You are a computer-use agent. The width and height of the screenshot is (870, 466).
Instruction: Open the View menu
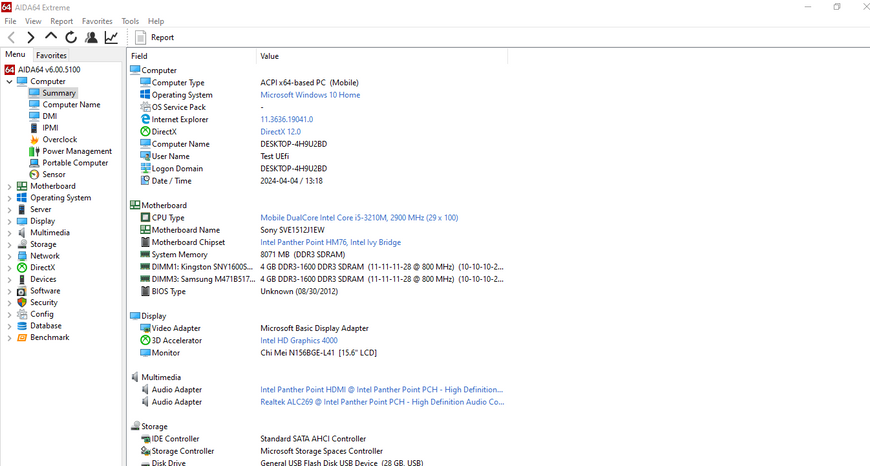(x=33, y=21)
